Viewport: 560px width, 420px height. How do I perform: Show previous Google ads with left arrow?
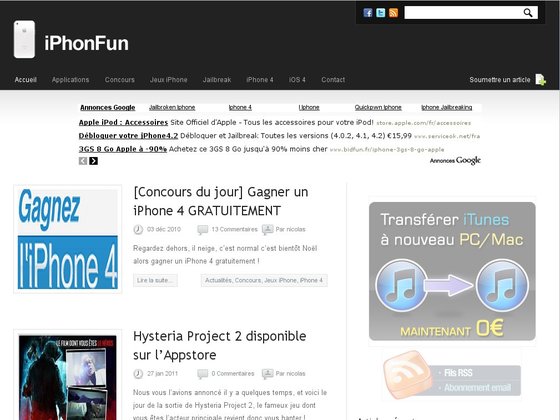click(x=83, y=161)
